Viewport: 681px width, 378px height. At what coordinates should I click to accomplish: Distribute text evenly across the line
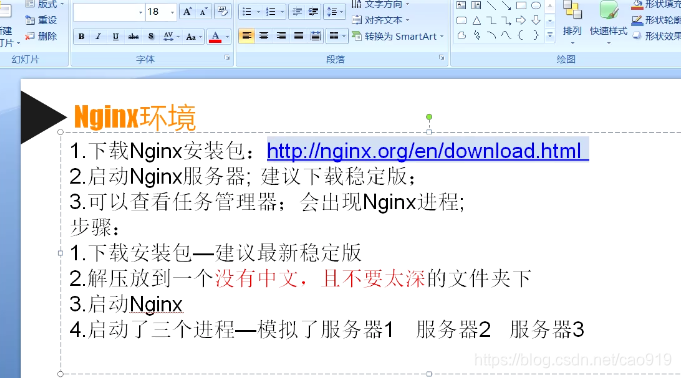click(x=316, y=36)
